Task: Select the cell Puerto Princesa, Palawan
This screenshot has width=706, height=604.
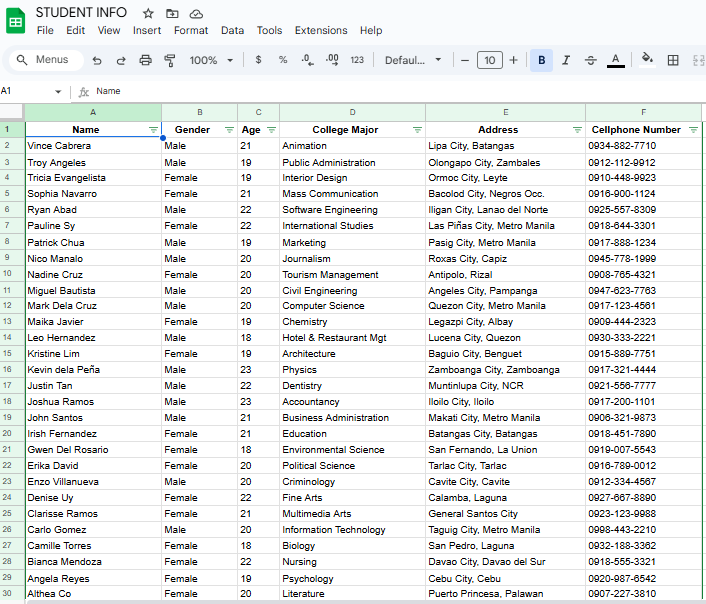Action: 506,594
